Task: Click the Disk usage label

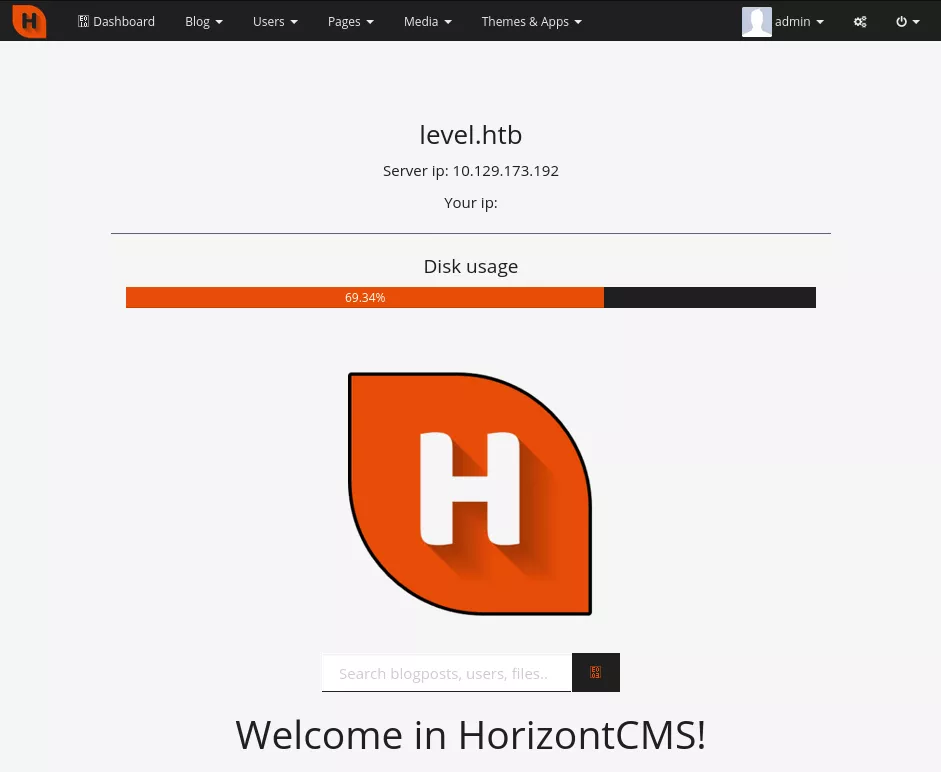Action: 470,267
